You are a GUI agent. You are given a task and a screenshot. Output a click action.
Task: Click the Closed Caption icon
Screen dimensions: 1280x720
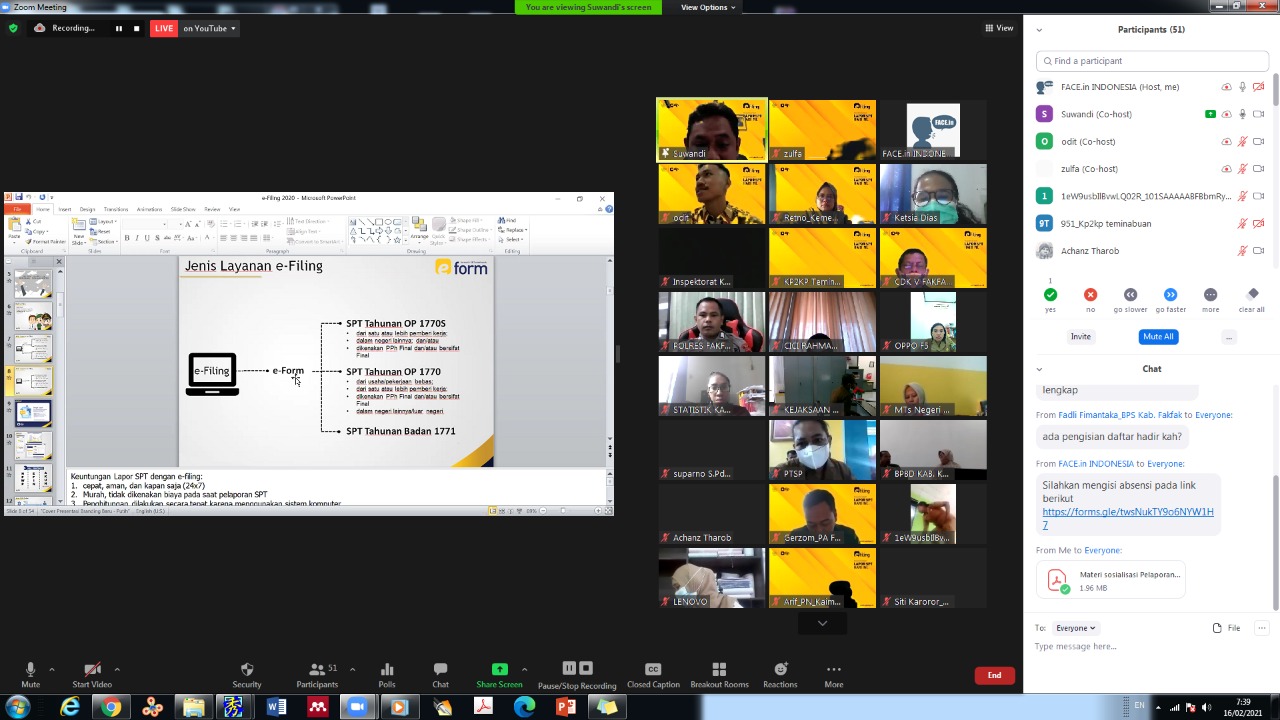(x=653, y=670)
